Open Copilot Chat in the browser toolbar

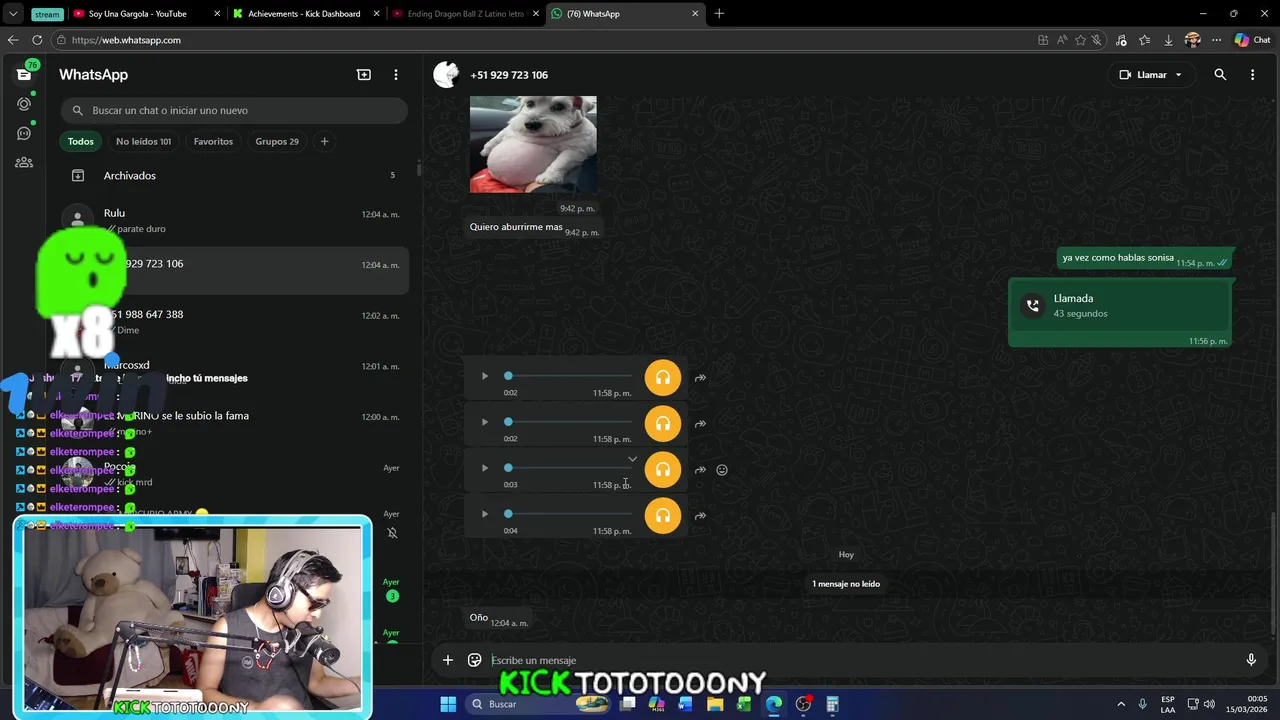[x=1253, y=40]
